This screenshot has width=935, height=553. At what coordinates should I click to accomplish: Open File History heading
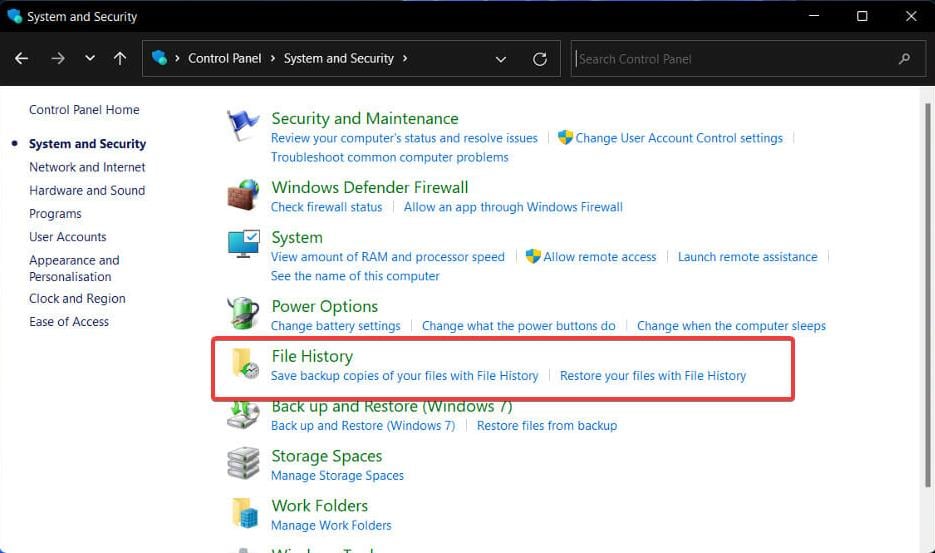click(312, 356)
